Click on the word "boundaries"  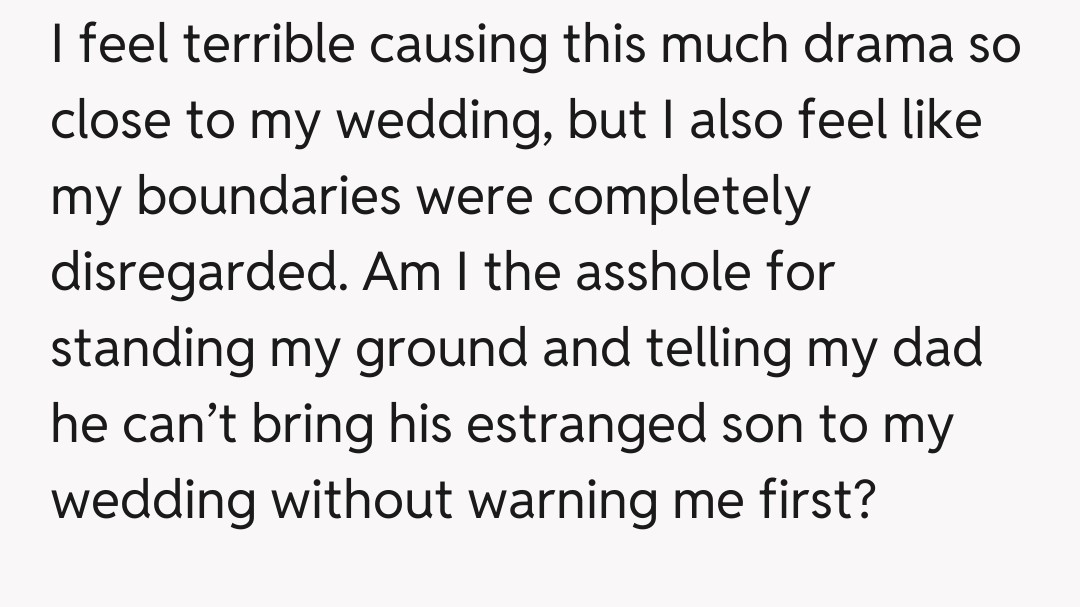pos(269,197)
